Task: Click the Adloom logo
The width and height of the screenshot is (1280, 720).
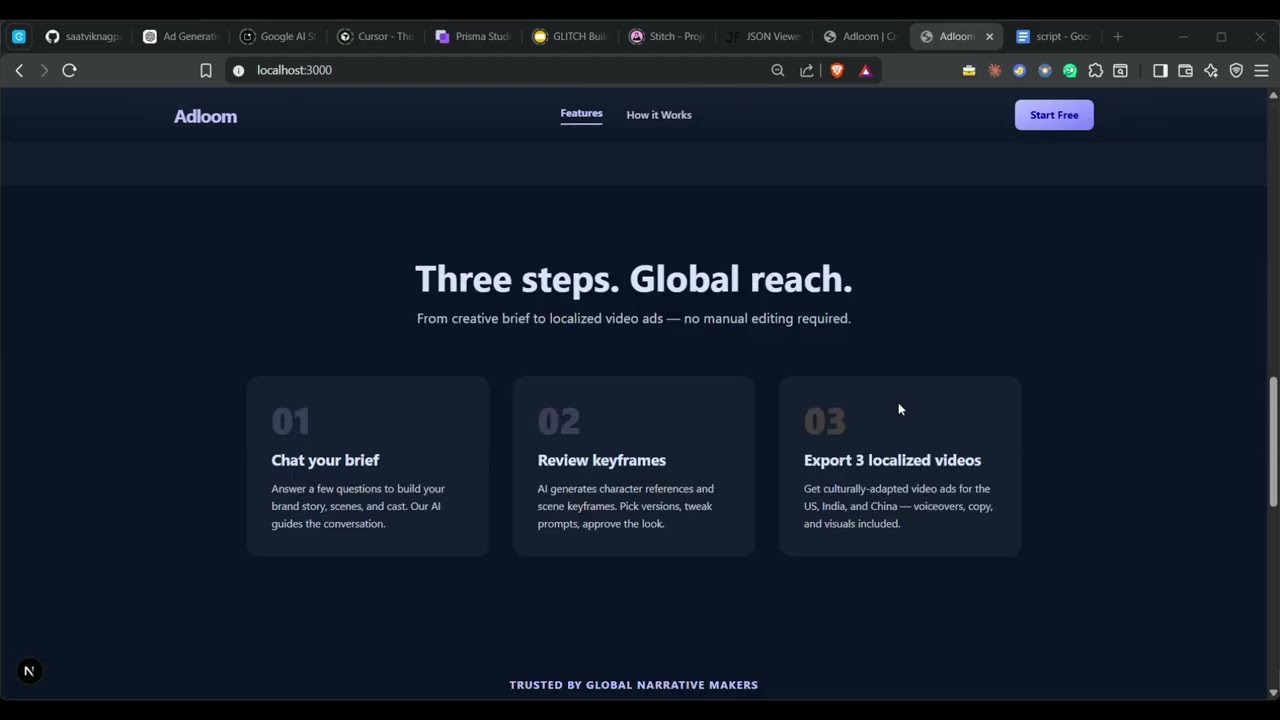Action: coord(205,116)
